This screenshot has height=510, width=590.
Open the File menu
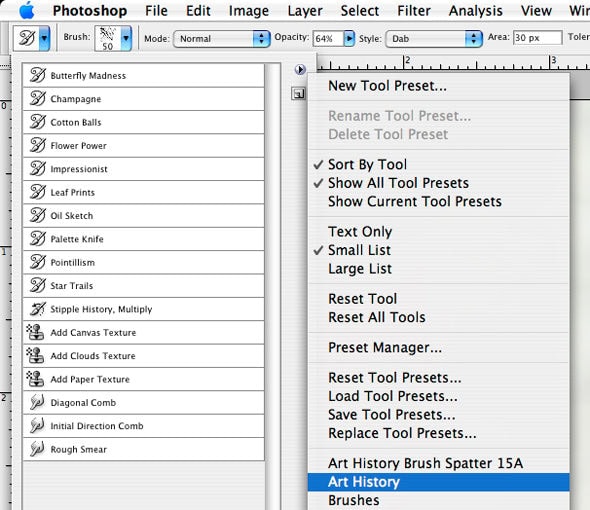coord(157,11)
